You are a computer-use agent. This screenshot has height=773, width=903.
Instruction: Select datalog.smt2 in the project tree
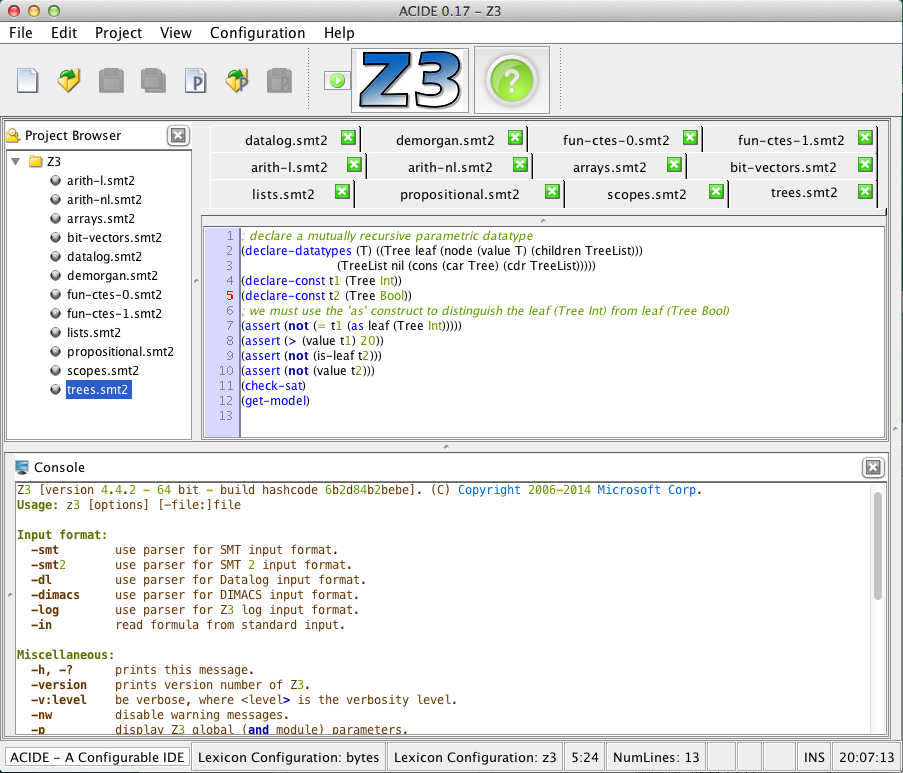[104, 256]
